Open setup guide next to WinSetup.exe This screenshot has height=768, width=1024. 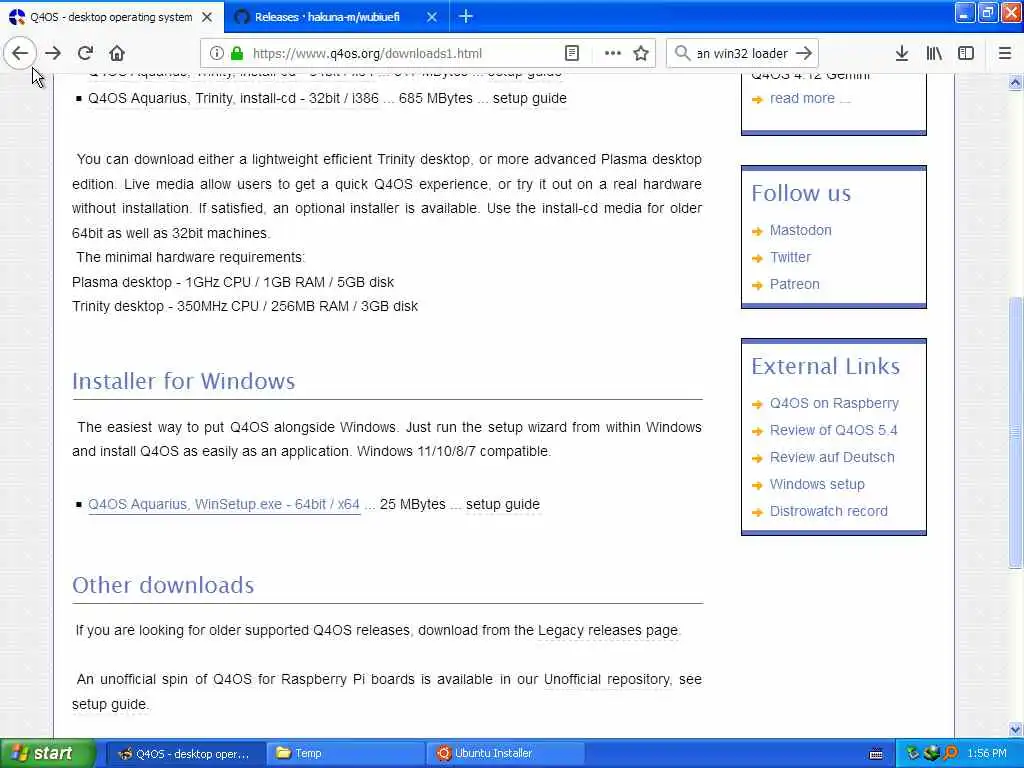[x=503, y=504]
